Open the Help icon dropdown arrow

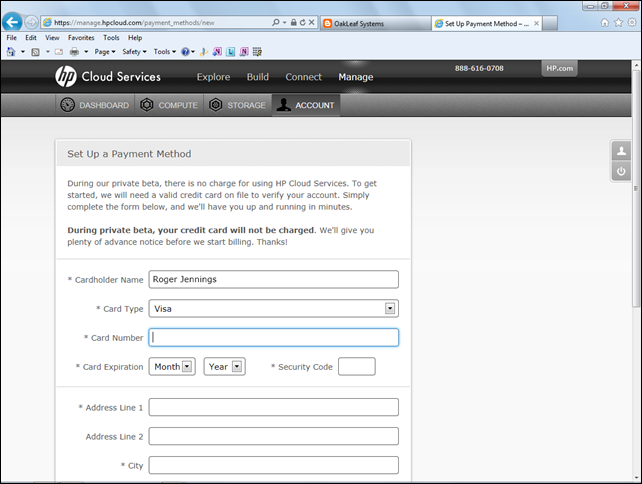(x=193, y=52)
